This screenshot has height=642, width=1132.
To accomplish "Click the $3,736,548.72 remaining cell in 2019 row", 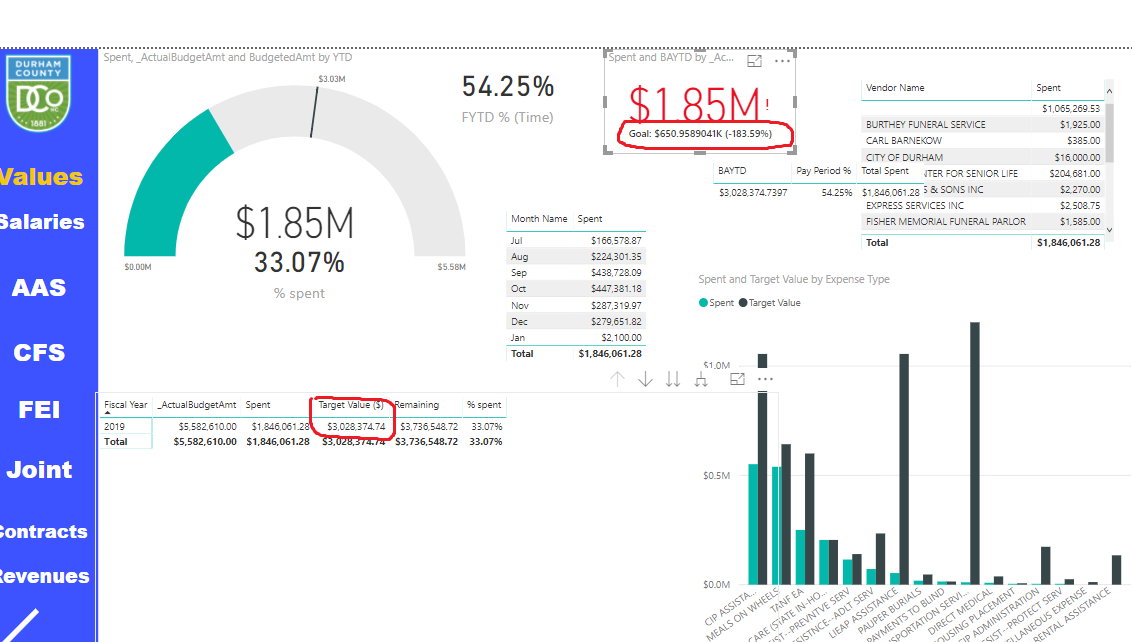I will [429, 427].
